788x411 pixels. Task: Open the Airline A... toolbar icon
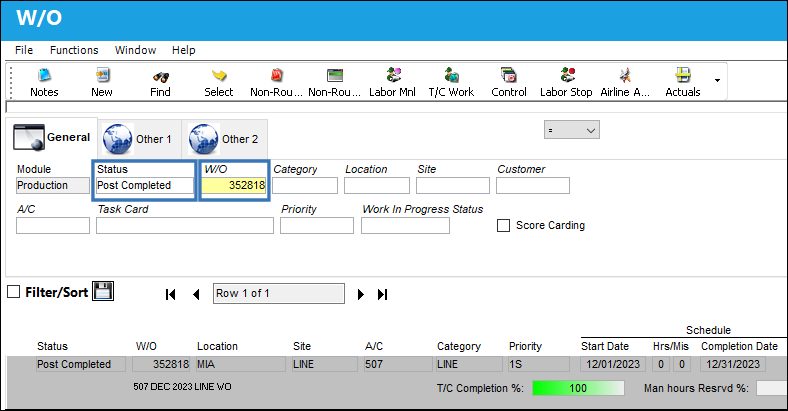point(625,75)
